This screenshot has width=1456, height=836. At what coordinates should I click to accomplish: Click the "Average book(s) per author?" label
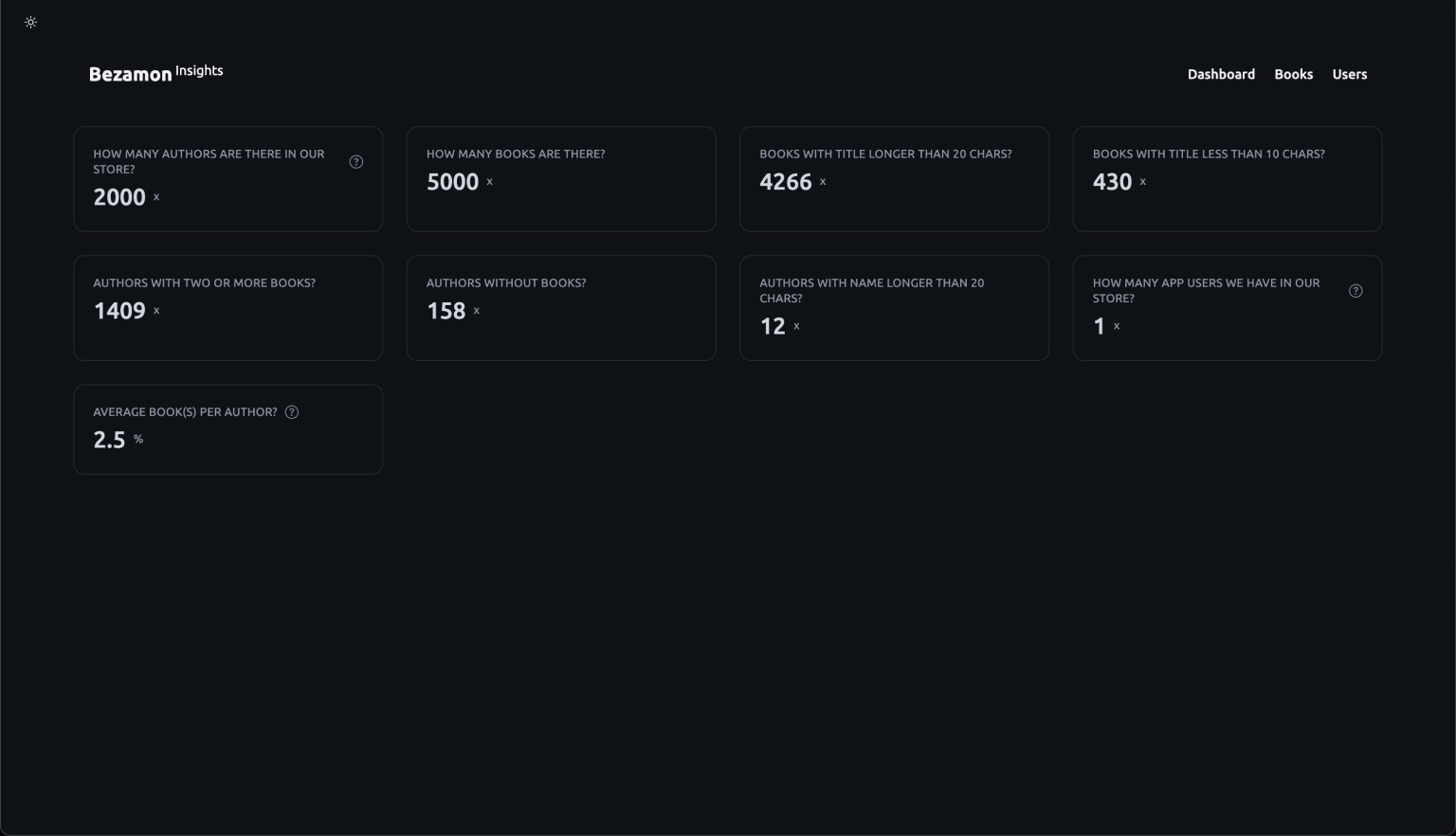(x=185, y=412)
